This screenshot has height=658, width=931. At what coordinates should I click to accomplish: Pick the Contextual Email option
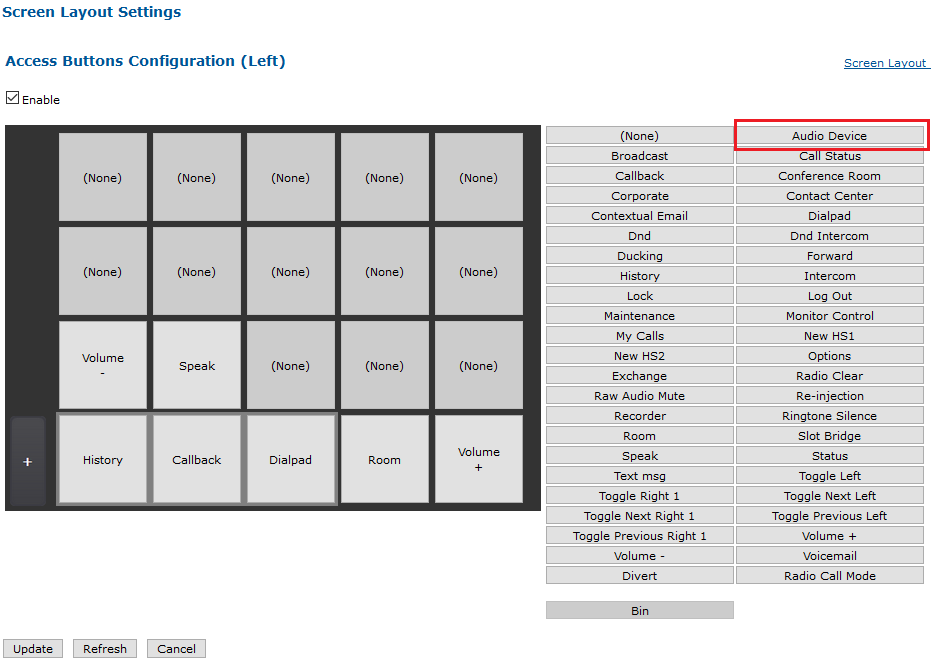[x=639, y=216]
